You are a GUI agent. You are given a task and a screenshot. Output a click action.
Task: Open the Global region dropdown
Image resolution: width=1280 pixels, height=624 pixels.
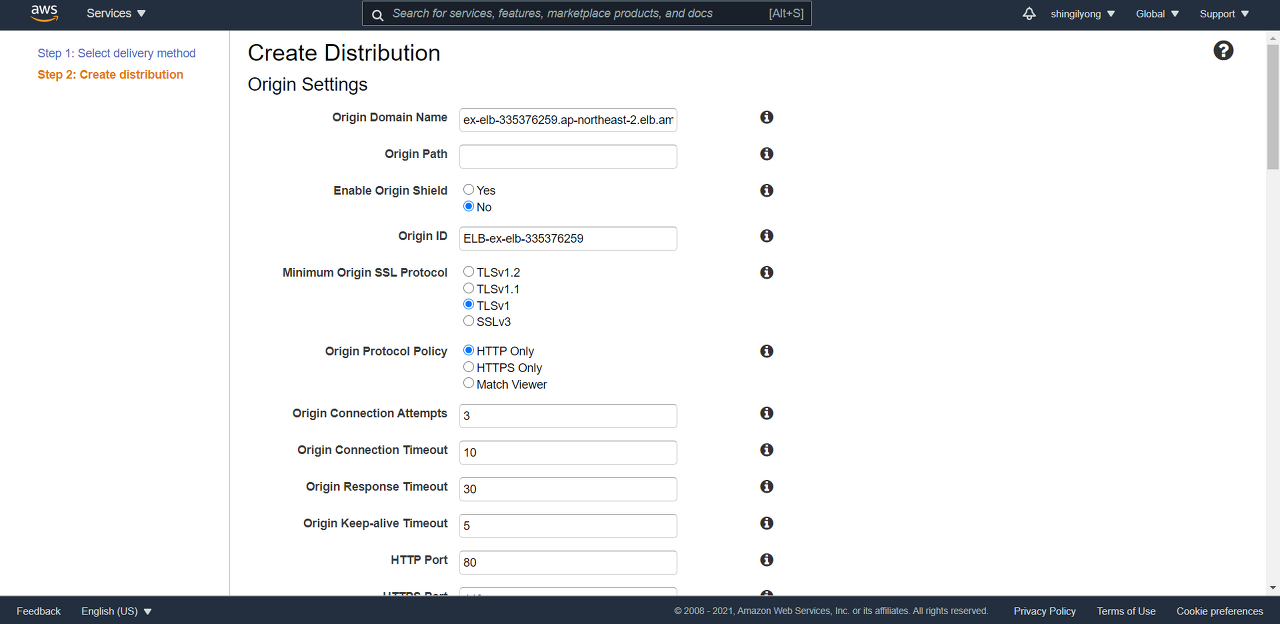[1158, 14]
